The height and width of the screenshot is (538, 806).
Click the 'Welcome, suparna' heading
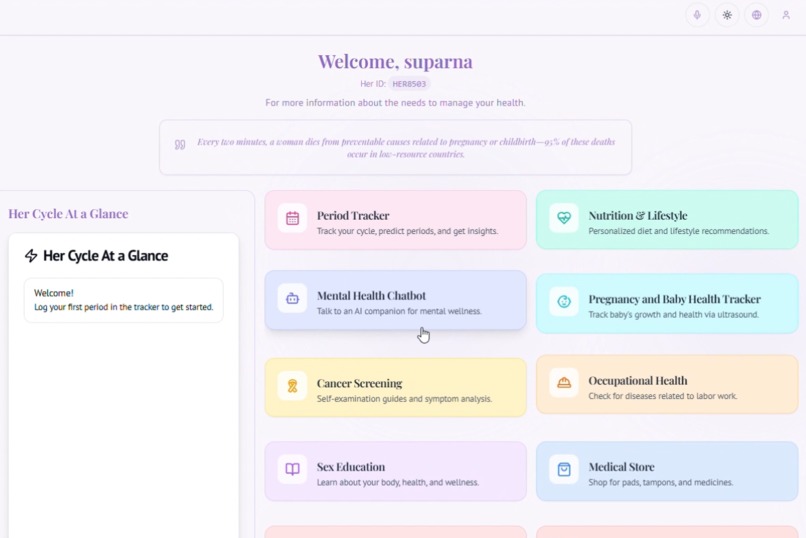tap(395, 61)
